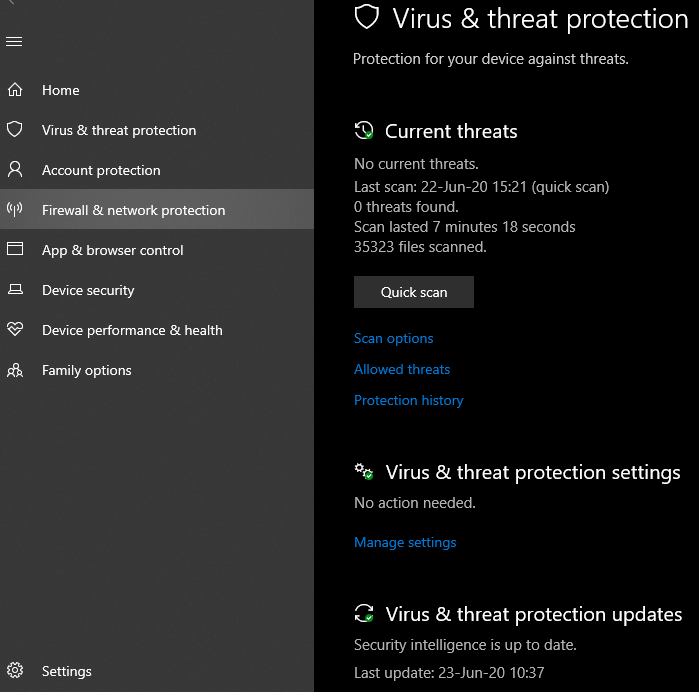
Task: Click the Settings gear icon
Action: (15, 671)
